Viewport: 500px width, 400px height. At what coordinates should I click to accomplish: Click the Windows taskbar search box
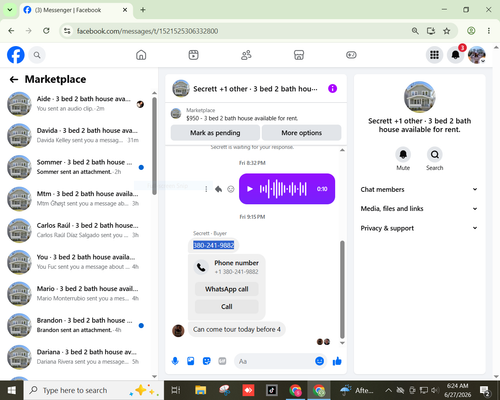(x=93, y=390)
